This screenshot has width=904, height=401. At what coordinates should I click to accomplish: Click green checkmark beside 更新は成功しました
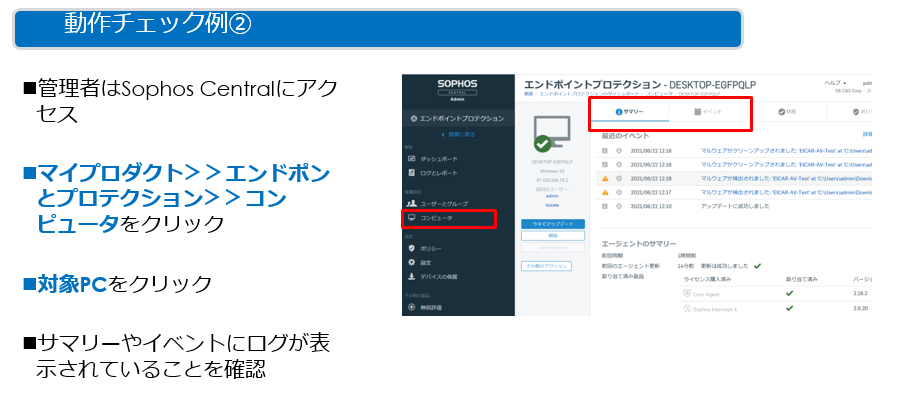tap(757, 266)
